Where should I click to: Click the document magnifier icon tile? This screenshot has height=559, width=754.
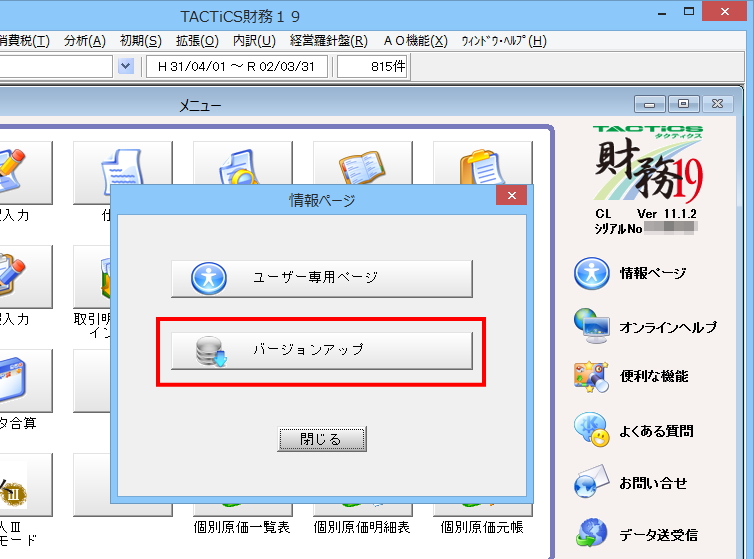pyautogui.click(x=243, y=164)
